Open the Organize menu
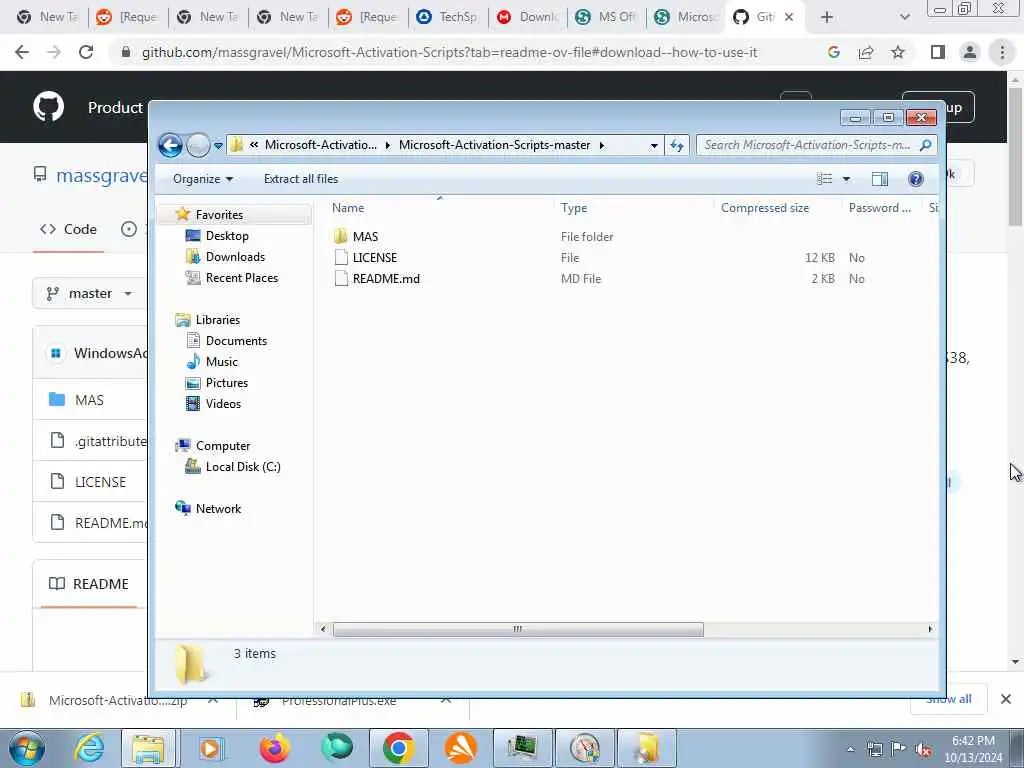 coord(202,179)
